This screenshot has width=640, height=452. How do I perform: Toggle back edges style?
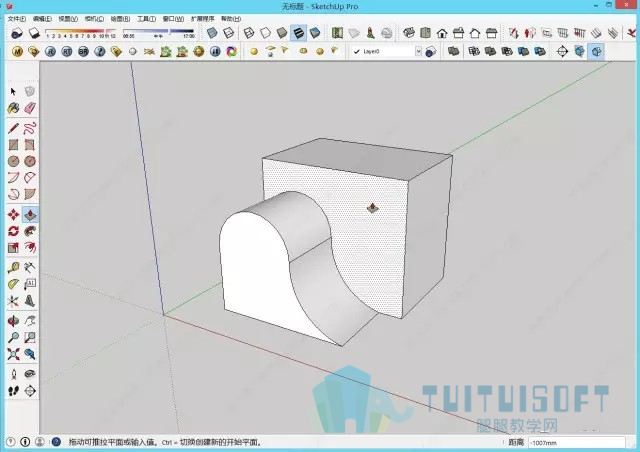pos(229,33)
